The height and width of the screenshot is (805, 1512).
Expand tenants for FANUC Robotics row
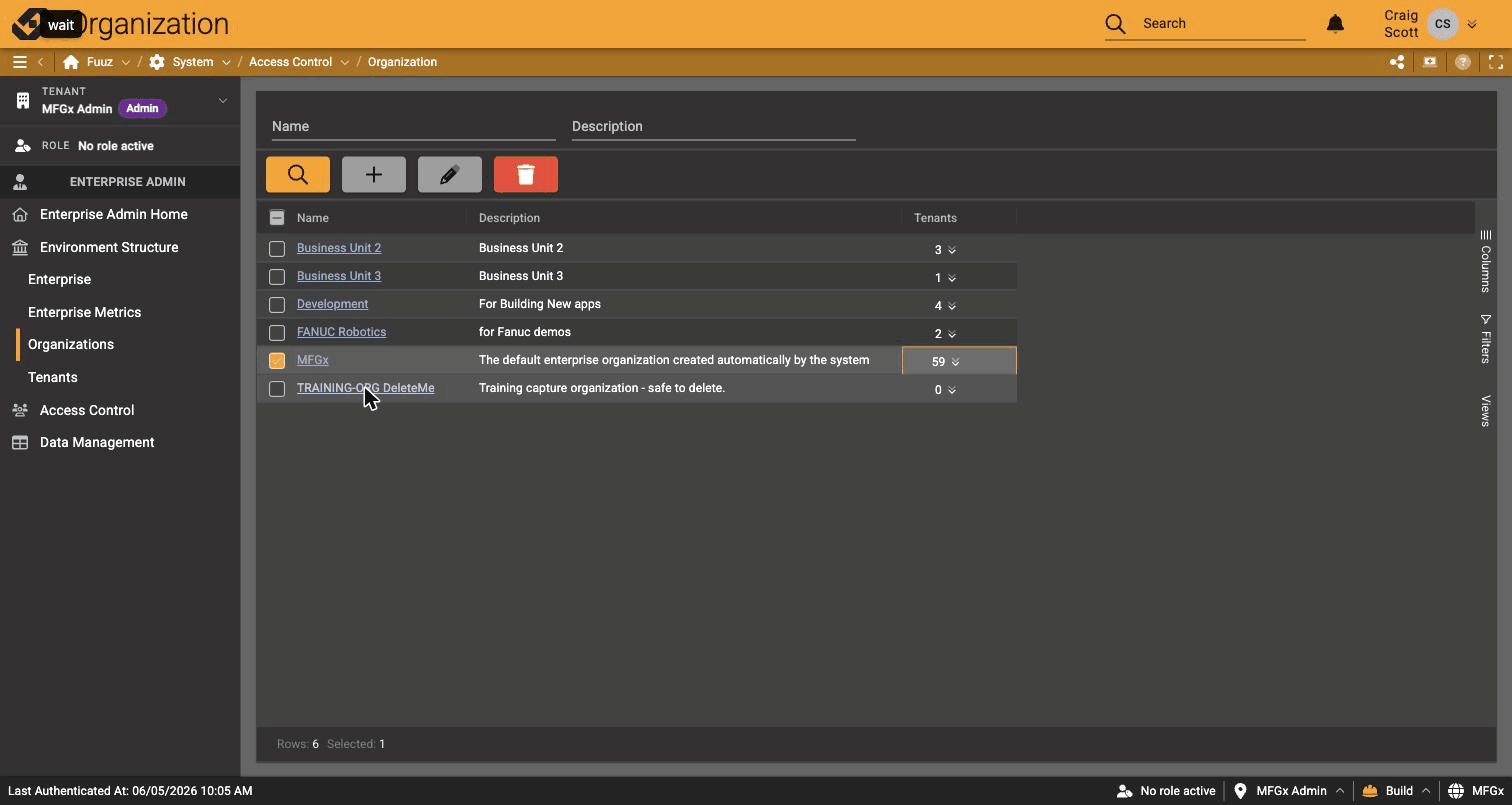coord(952,334)
